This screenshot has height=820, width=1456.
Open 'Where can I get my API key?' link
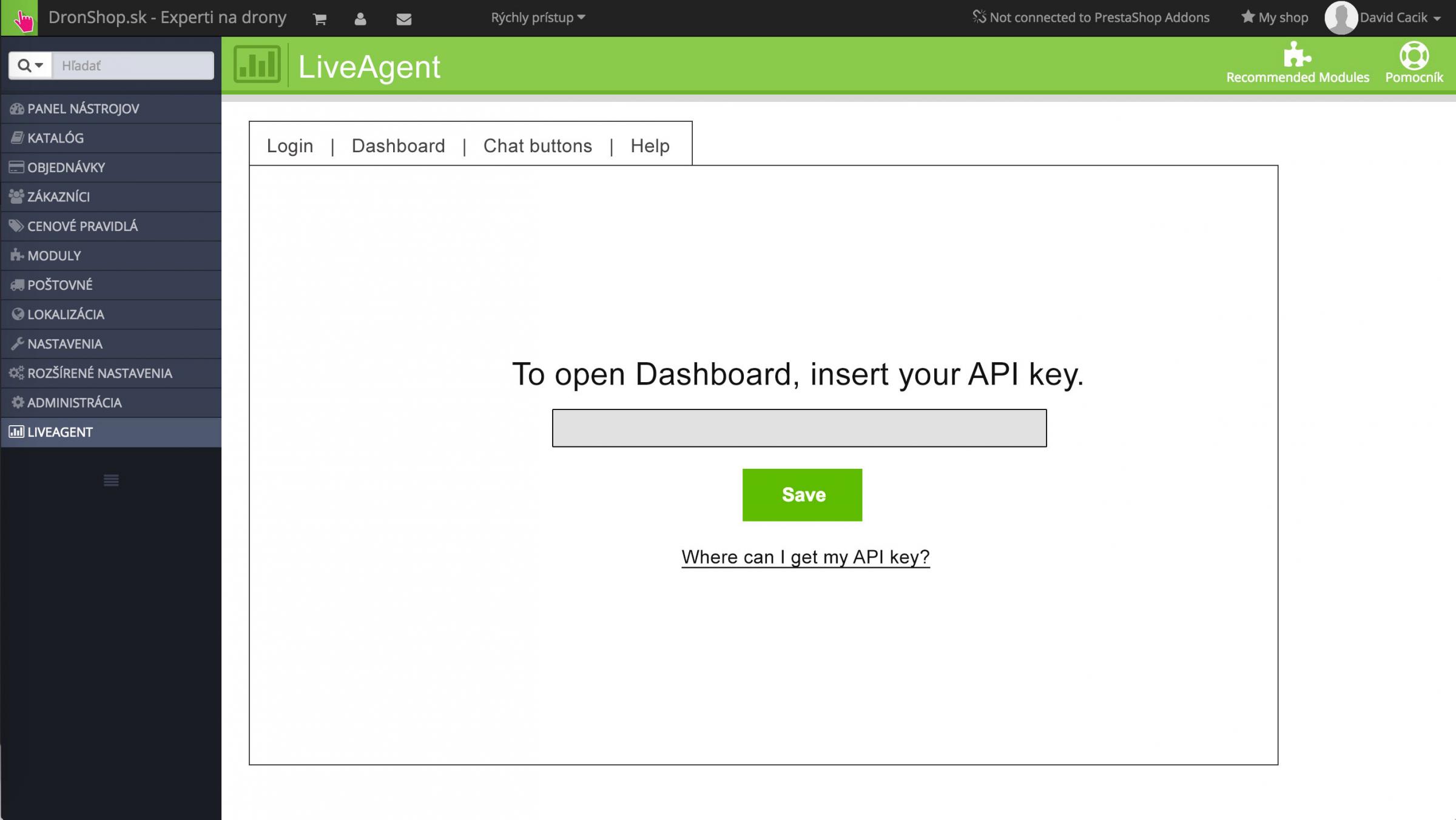point(805,557)
